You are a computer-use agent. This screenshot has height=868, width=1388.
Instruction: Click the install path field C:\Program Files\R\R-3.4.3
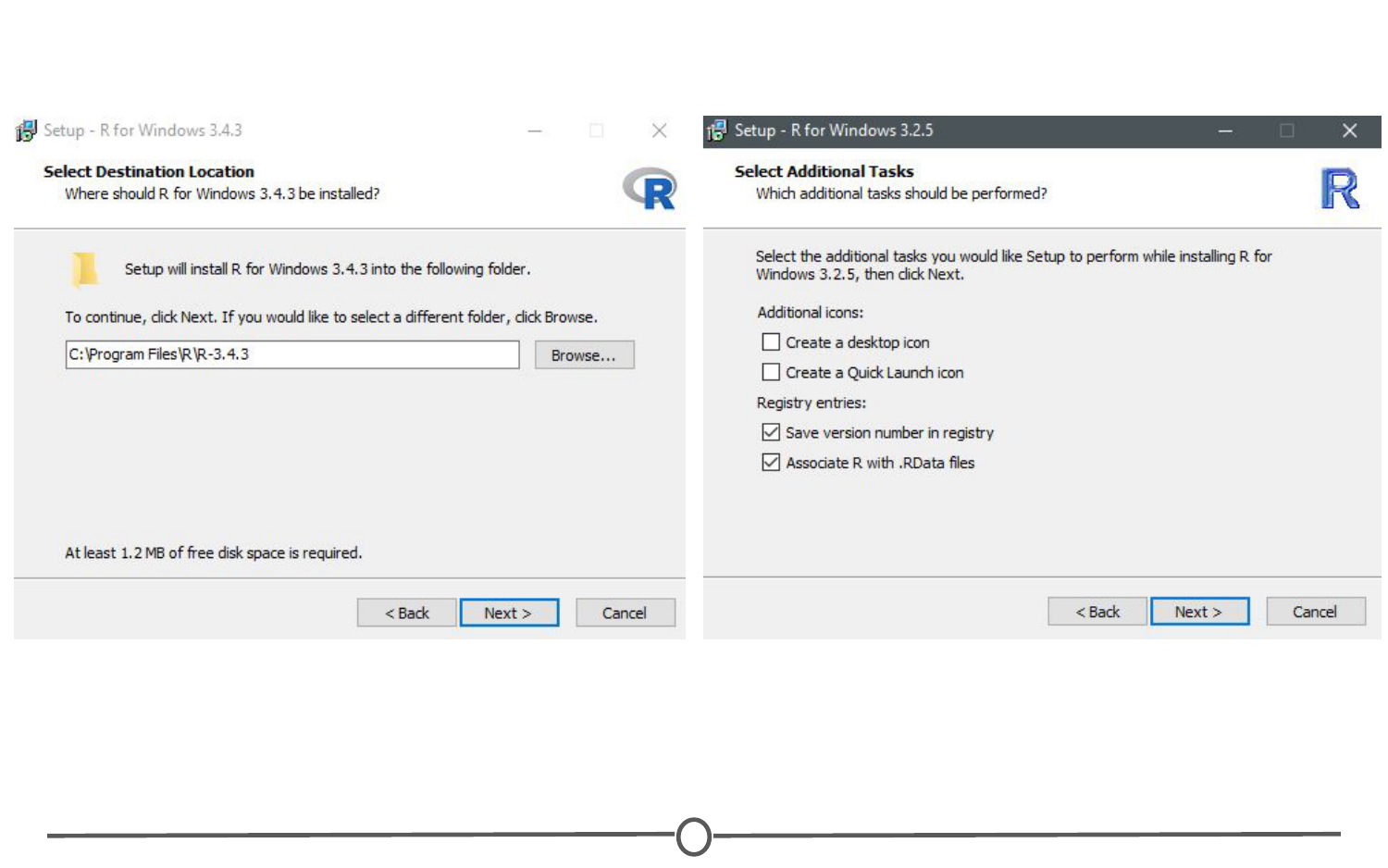pyautogui.click(x=291, y=354)
